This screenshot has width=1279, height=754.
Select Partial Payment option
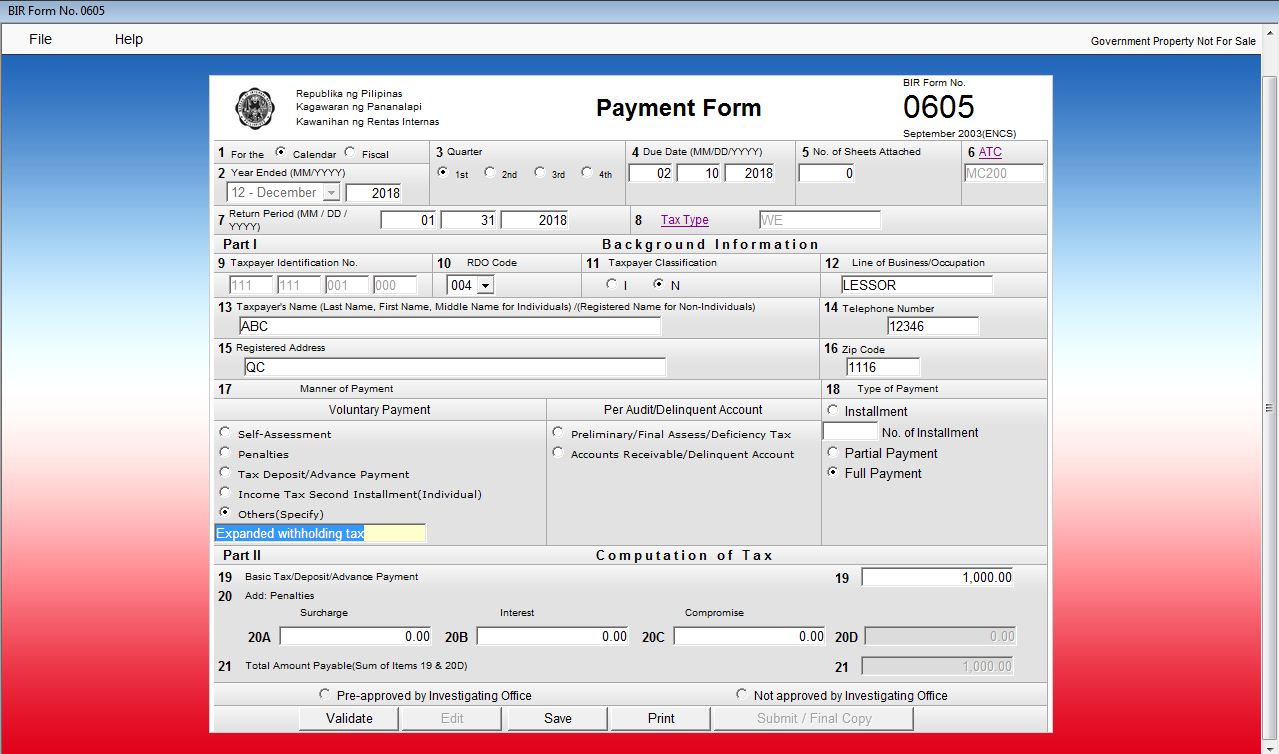tap(833, 453)
